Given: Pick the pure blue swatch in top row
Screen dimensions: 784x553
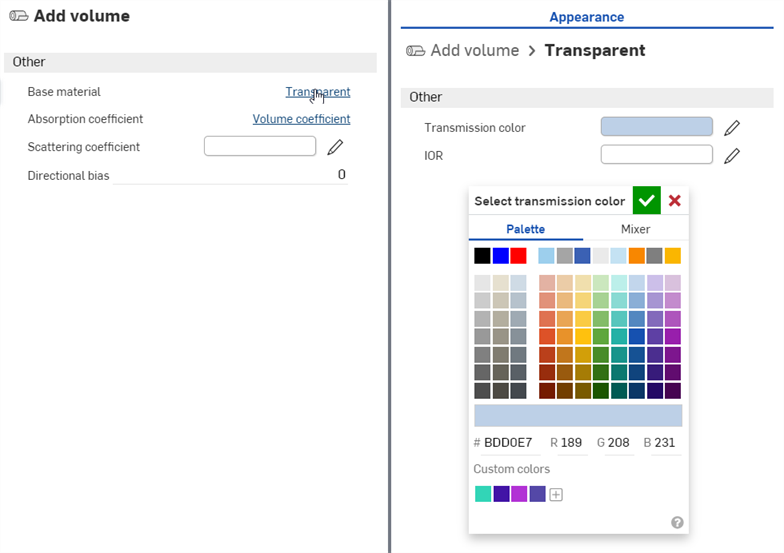Looking at the screenshot, I should 500,256.
